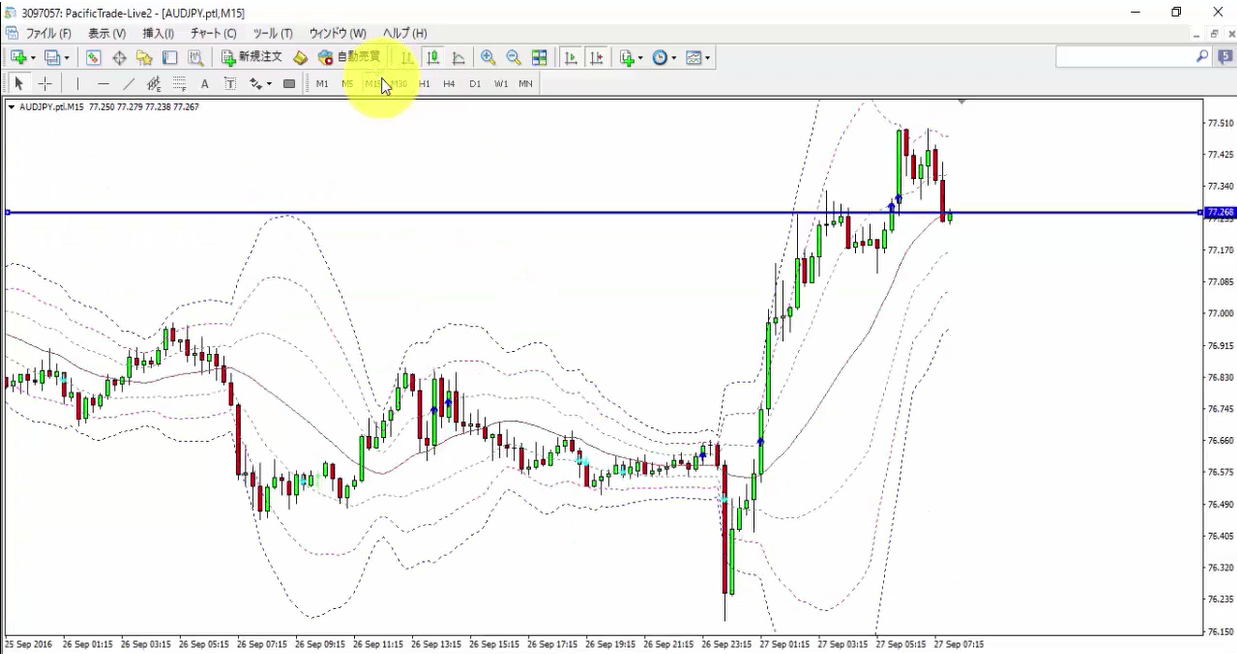Click the 77.268 price label on scale
The width and height of the screenshot is (1237, 654).
coord(1220,212)
